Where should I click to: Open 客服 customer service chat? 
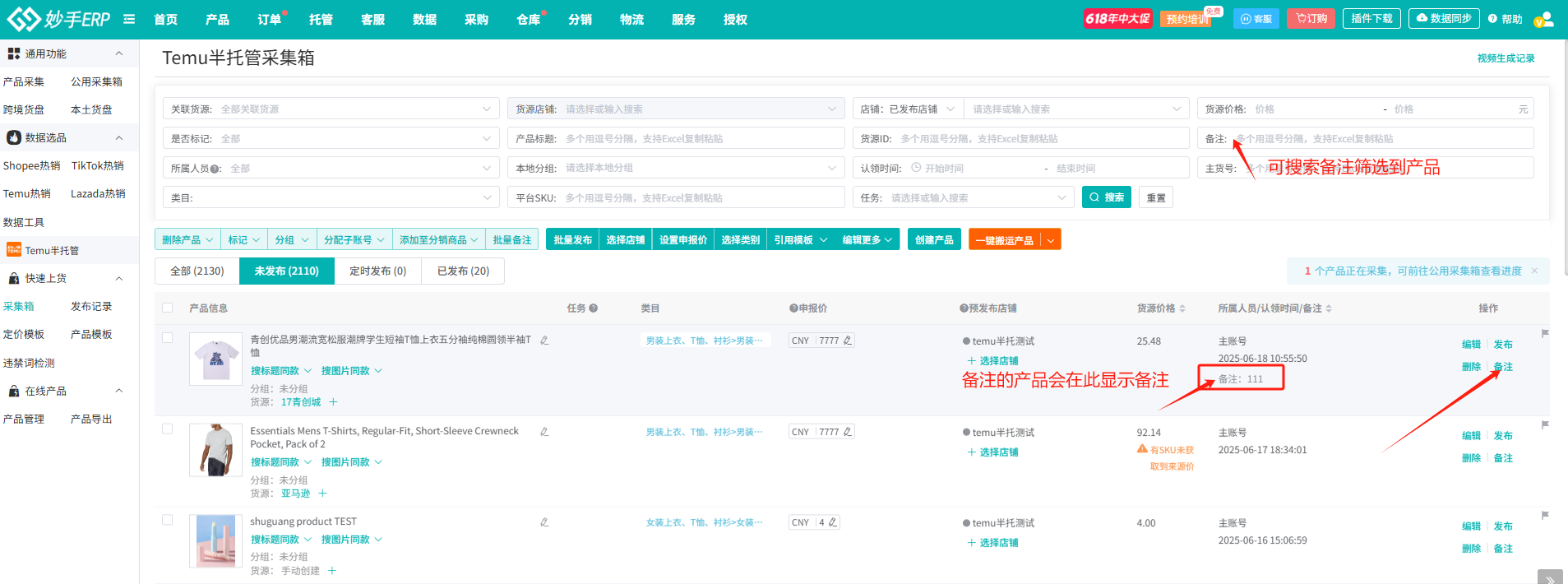pyautogui.click(x=1256, y=19)
